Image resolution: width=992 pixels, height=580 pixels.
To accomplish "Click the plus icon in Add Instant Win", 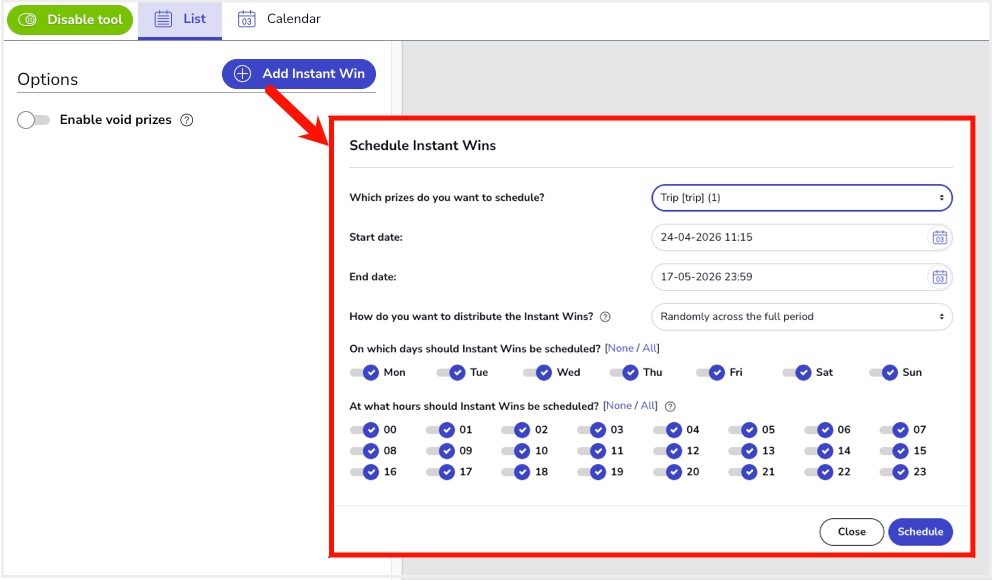I will (x=242, y=74).
